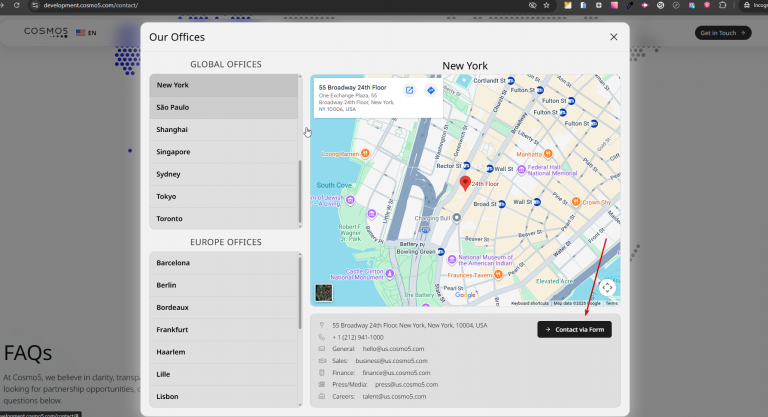Viewport: 768px width, 417px height.
Task: Choose Barcelona from Europe offices
Action: tap(223, 263)
